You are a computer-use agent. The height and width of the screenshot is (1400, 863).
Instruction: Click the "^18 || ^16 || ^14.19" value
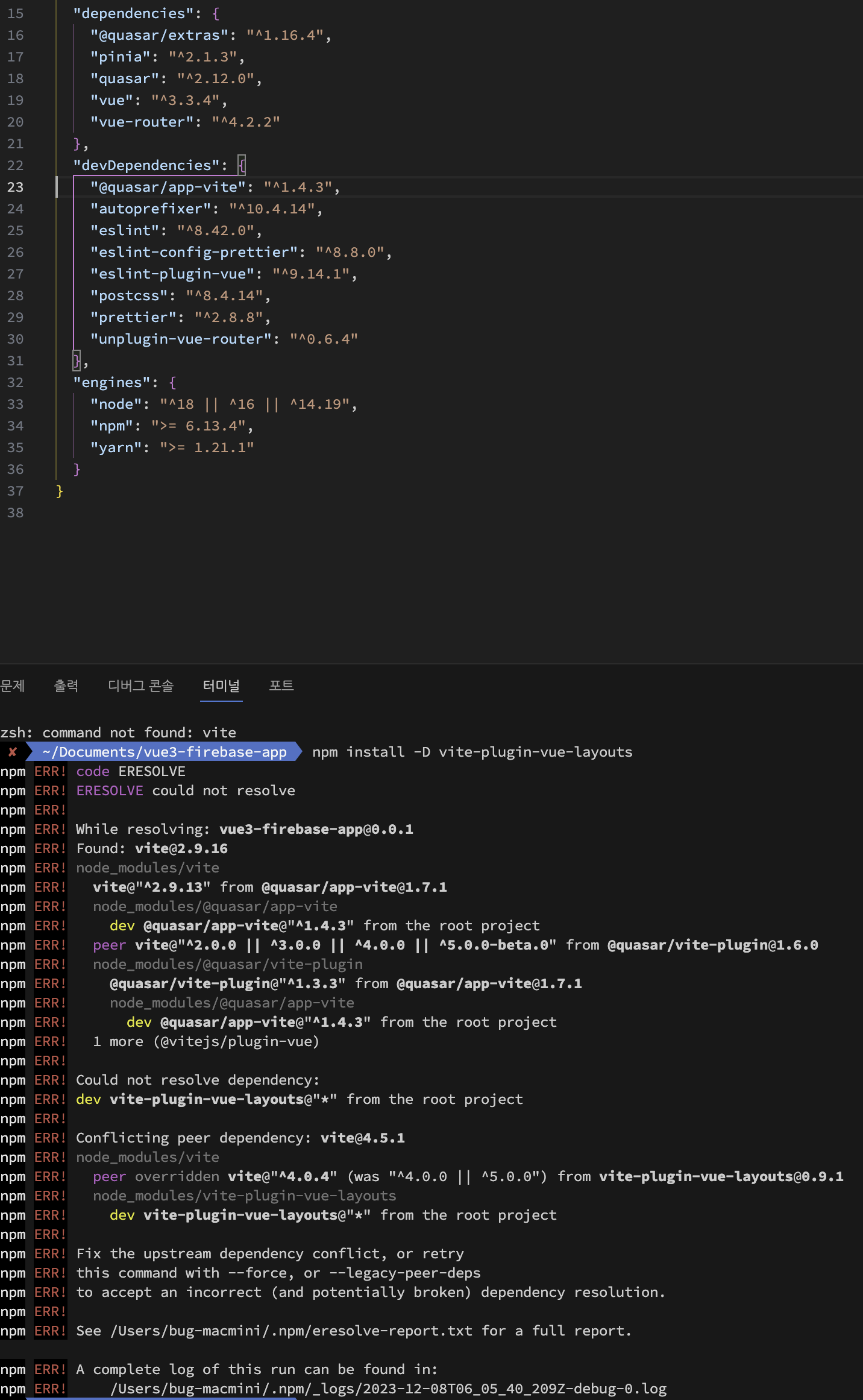pos(255,404)
